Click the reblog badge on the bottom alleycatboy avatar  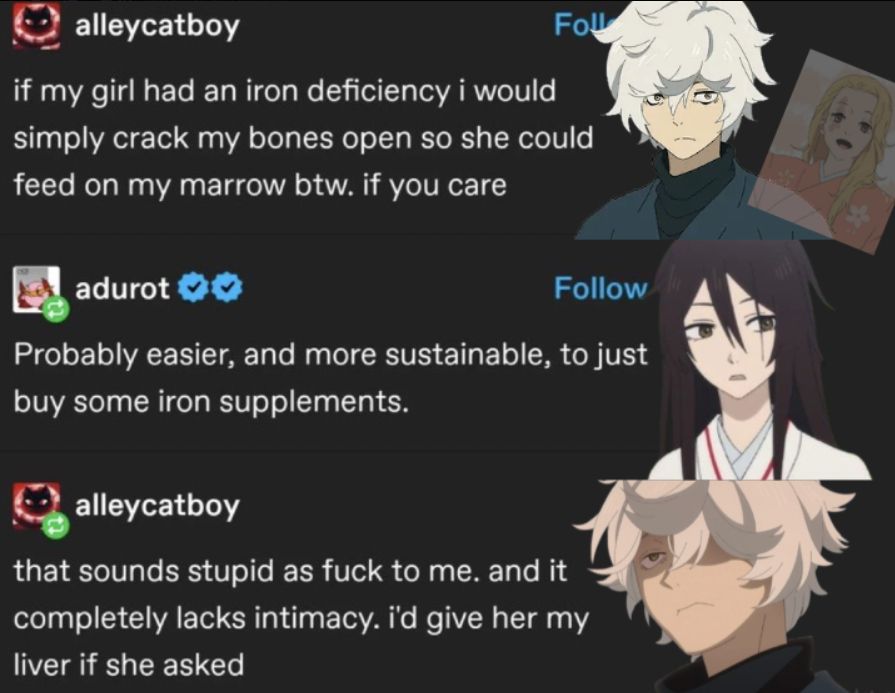pos(57,527)
